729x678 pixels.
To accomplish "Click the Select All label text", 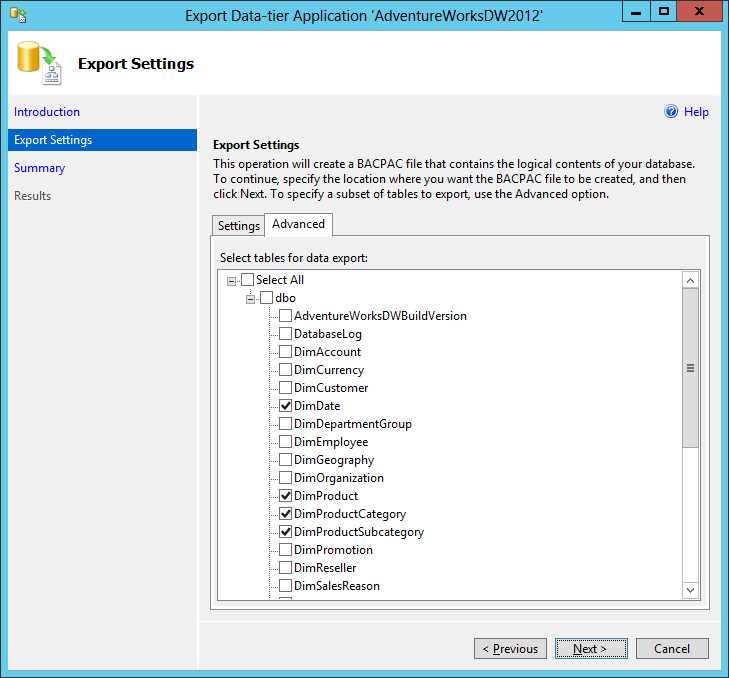I will (280, 280).
